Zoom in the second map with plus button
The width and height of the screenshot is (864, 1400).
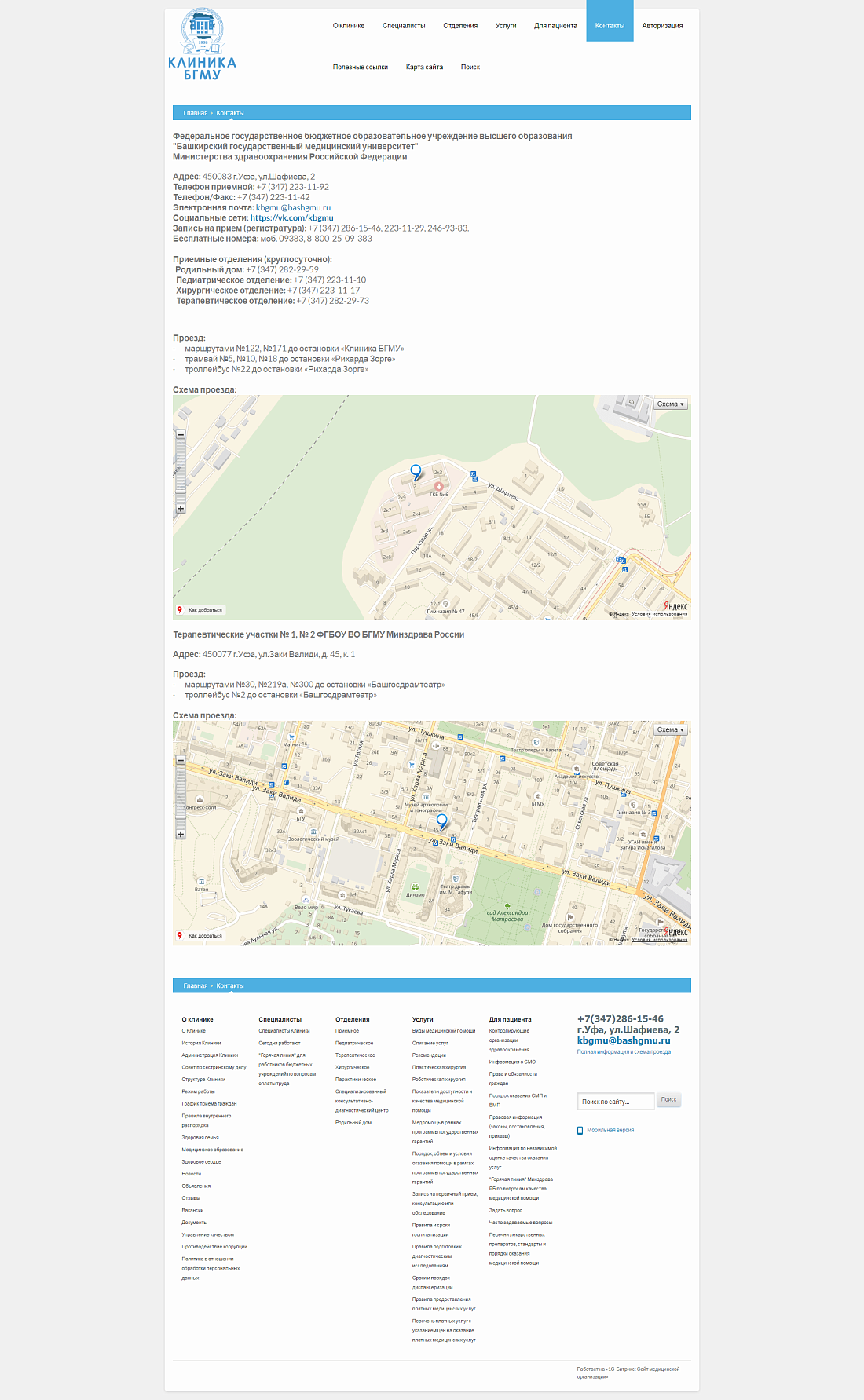click(181, 834)
